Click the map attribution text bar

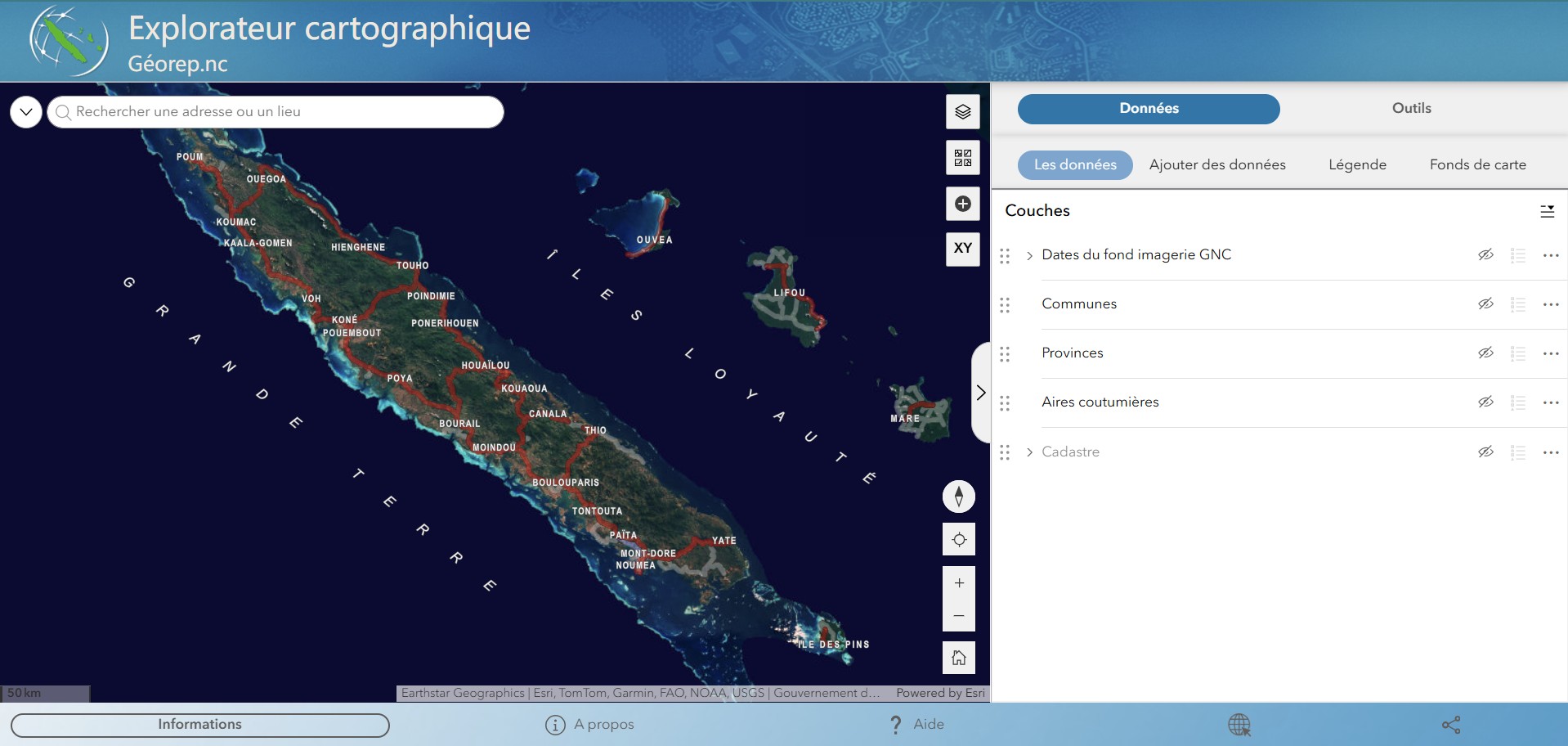point(640,693)
